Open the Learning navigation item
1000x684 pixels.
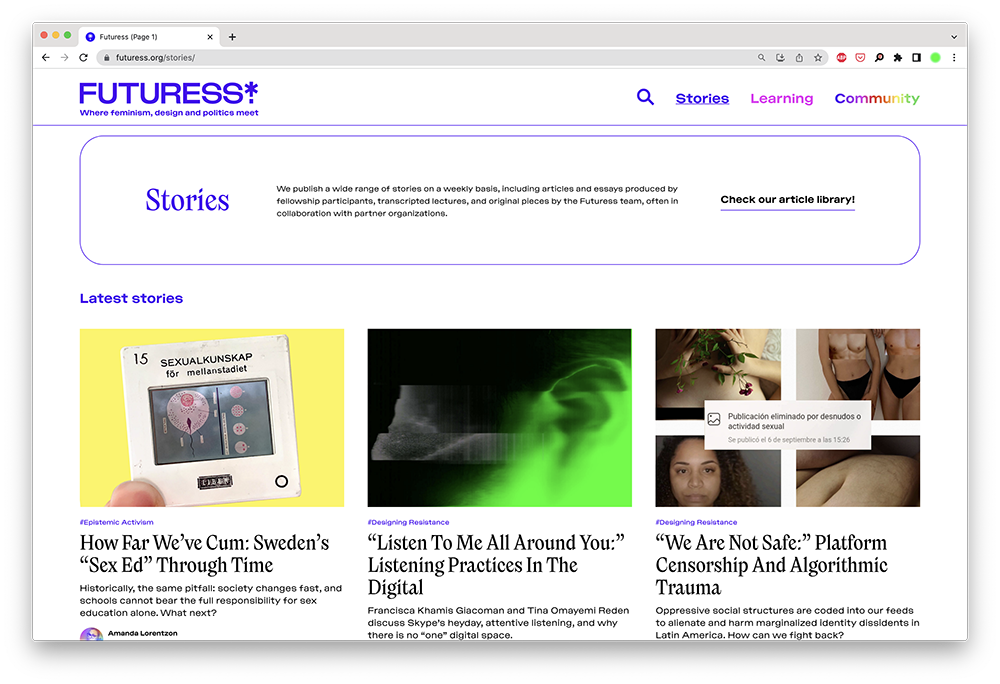781,98
